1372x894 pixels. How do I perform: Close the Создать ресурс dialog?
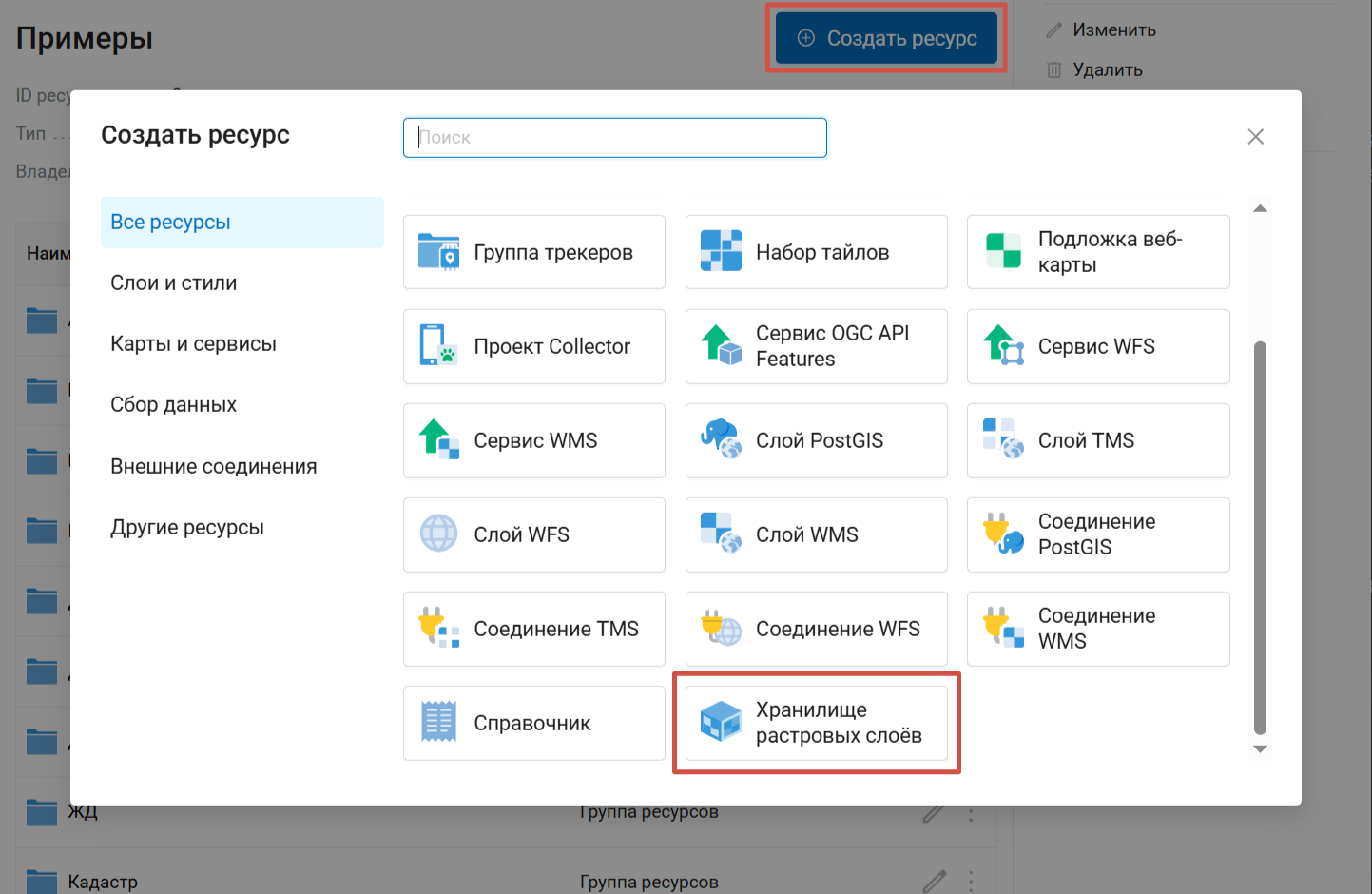pos(1255,137)
